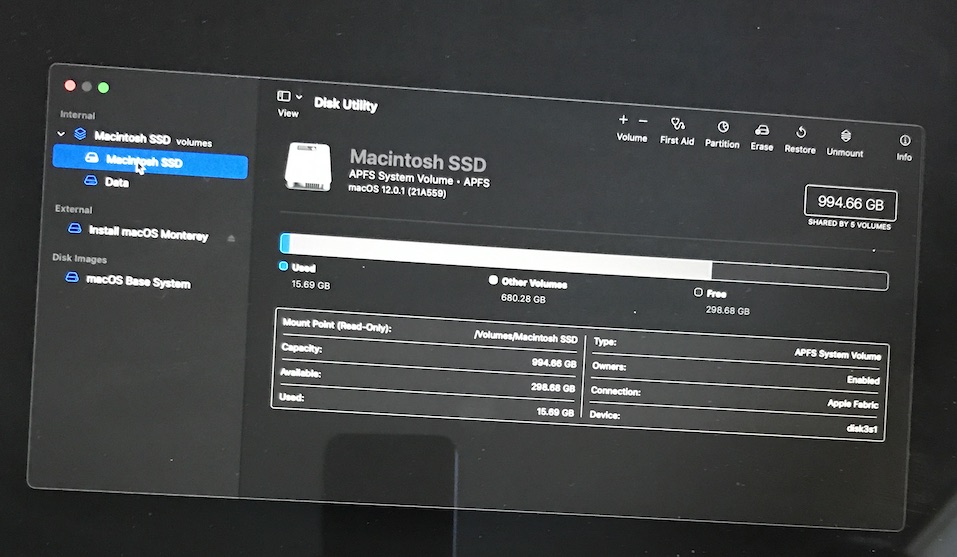Viewport: 957px width, 557px height.
Task: Remove a volume with the minus icon
Action: click(643, 121)
